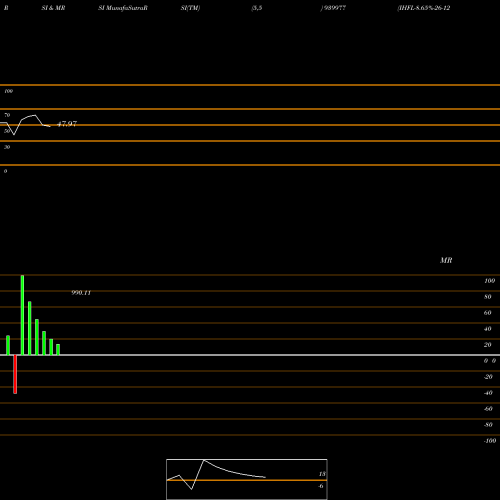Click the MR axis label -20
Viewport: 500px width, 500px height.
pyautogui.click(x=488, y=377)
